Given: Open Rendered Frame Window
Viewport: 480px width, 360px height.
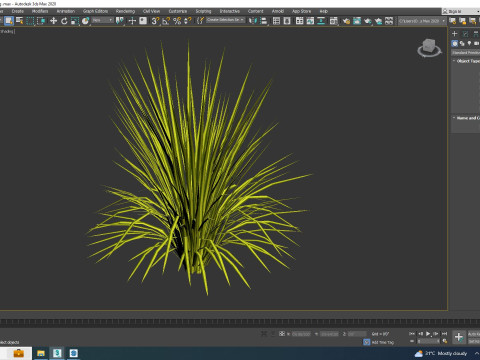Looking at the screenshot, I should click(357, 21).
